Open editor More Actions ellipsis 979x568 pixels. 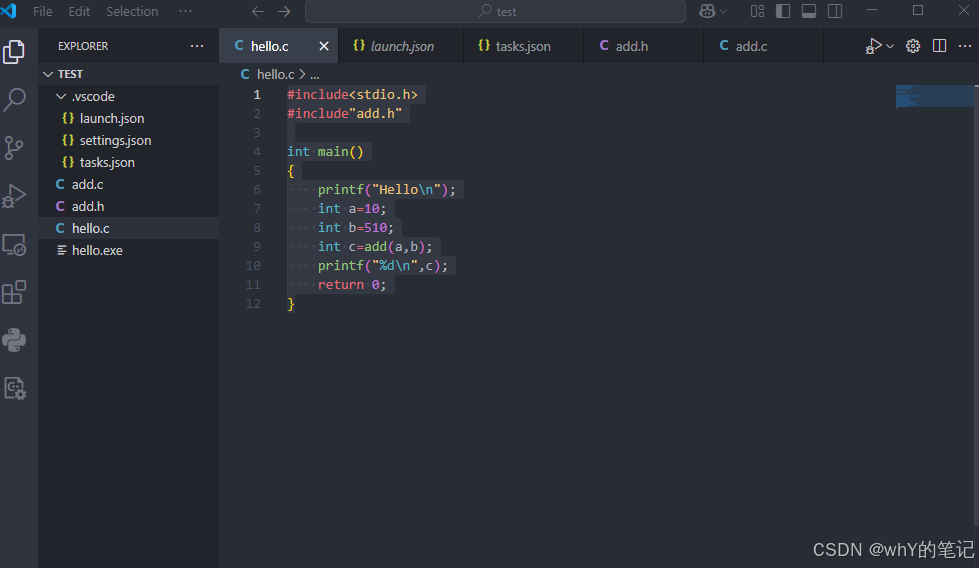965,46
